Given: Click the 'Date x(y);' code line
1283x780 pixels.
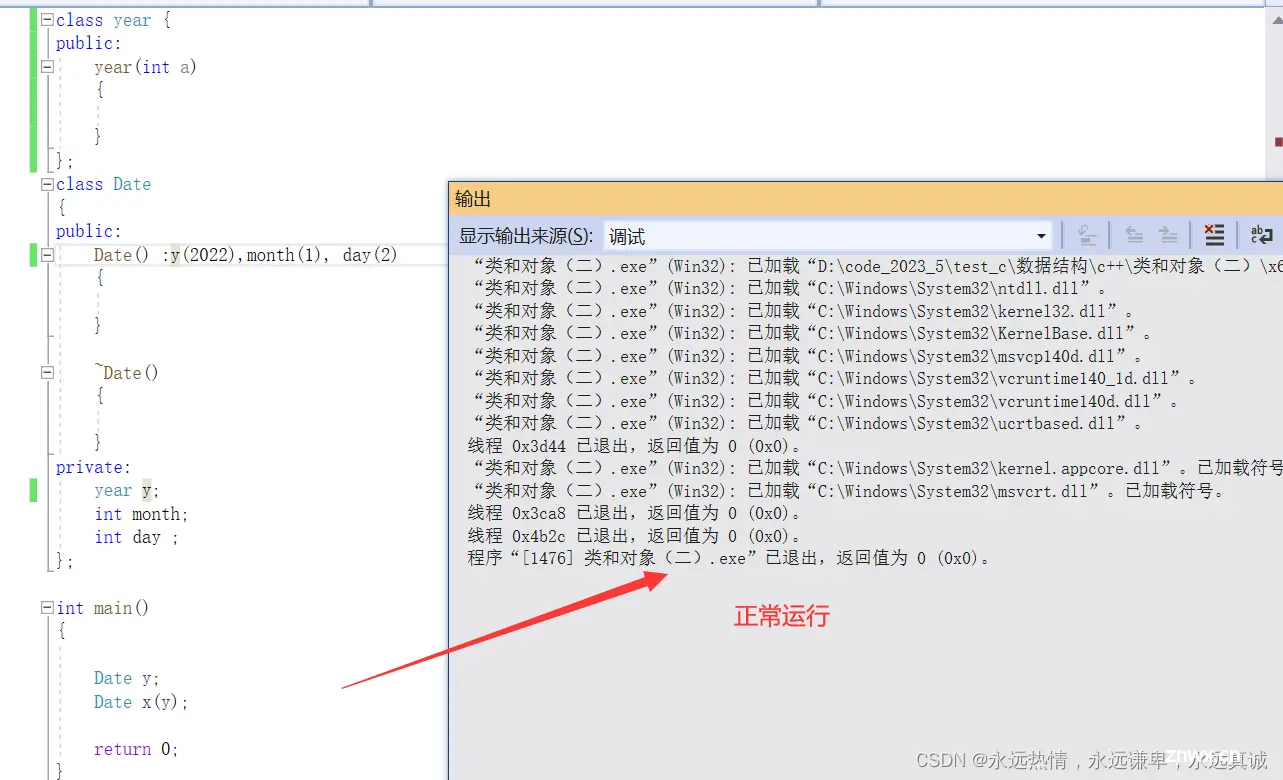Looking at the screenshot, I should (141, 702).
